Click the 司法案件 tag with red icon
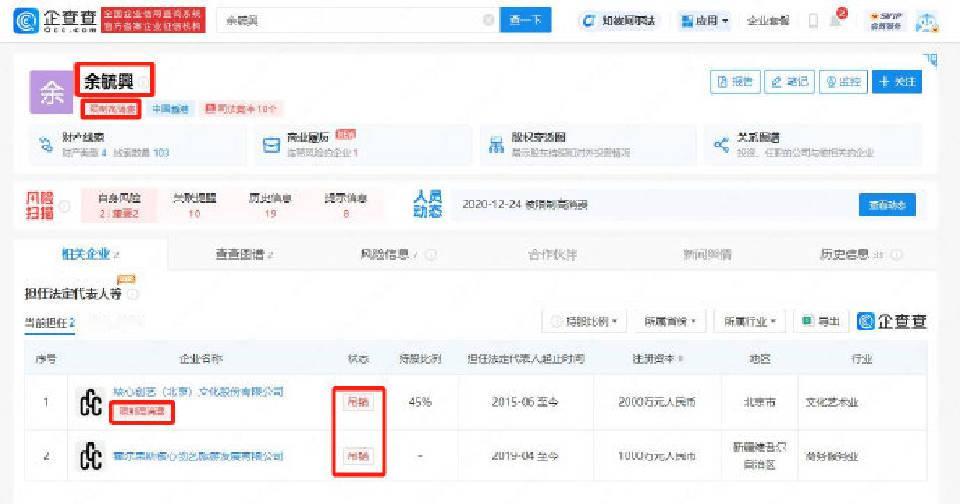Screen dimensions: 960x504 (241, 109)
